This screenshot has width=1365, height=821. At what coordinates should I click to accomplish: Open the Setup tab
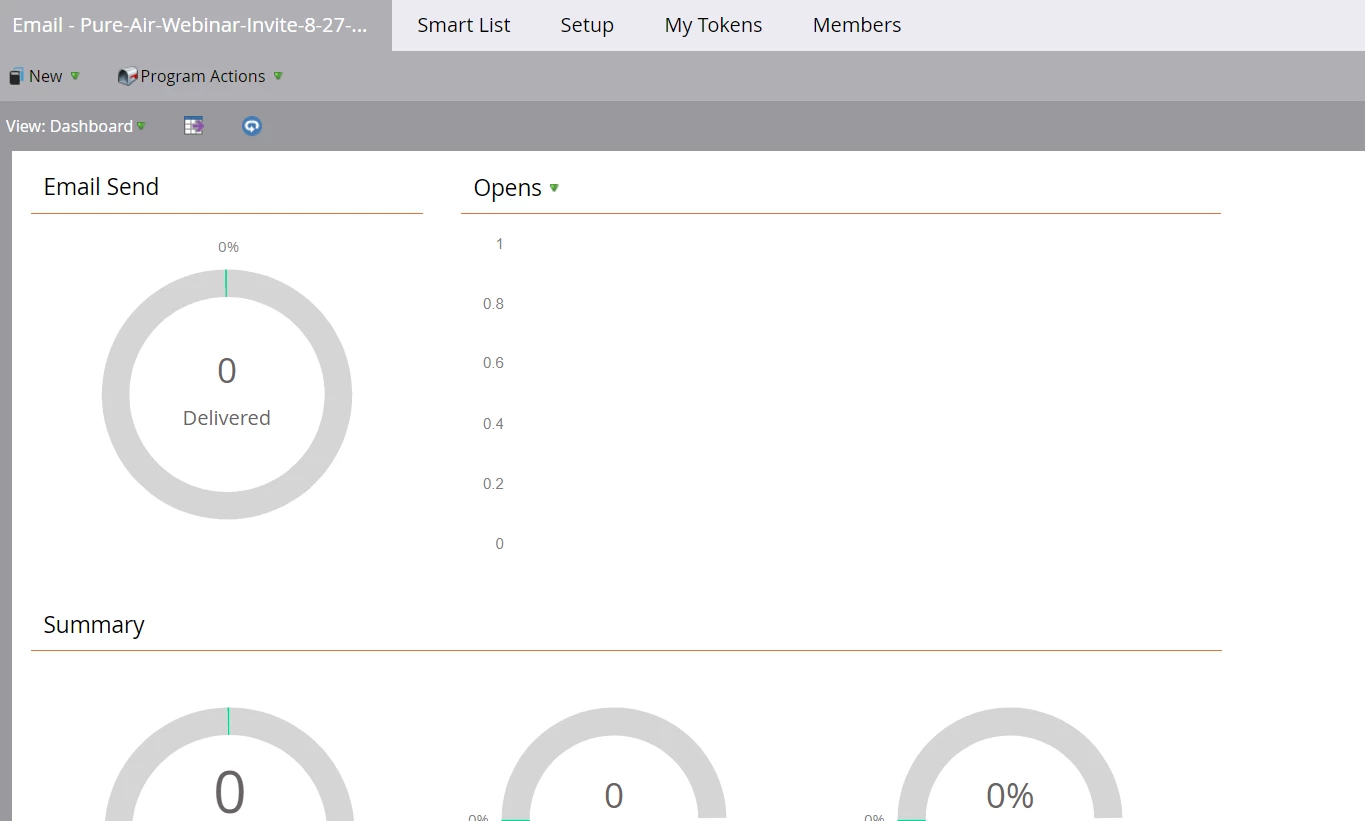click(x=587, y=25)
